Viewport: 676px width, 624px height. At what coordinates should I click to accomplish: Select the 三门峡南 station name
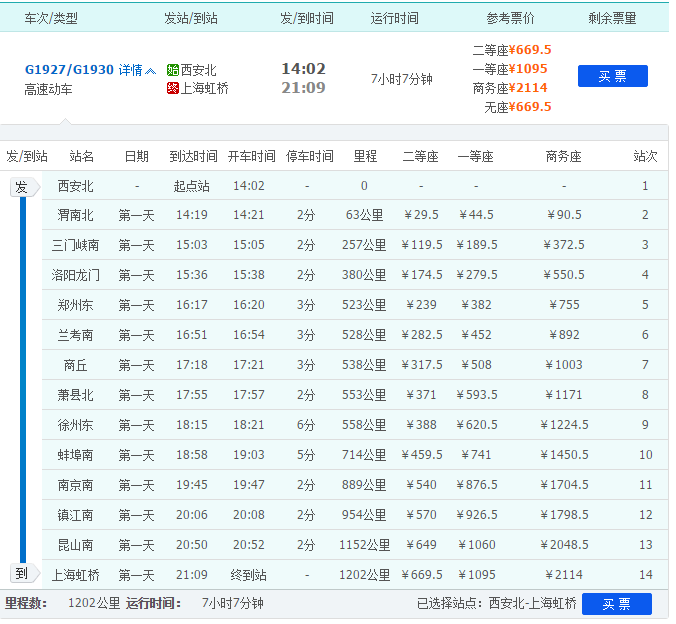[x=75, y=245]
